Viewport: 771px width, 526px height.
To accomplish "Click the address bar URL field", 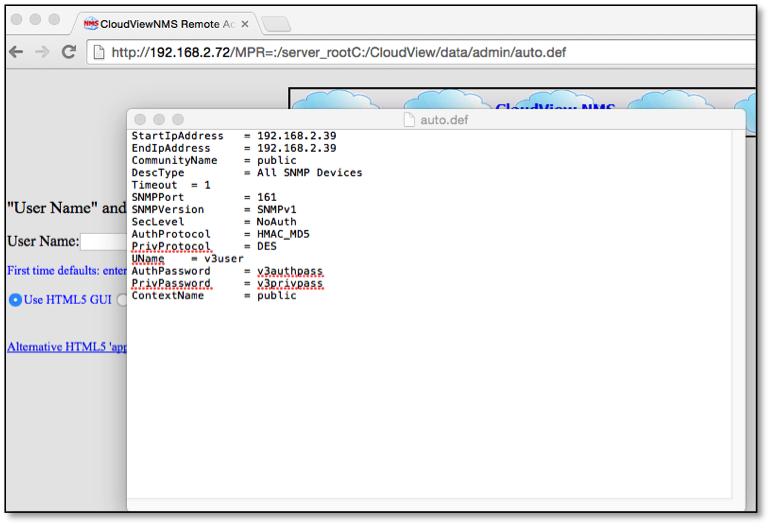I will pyautogui.click(x=400, y=52).
